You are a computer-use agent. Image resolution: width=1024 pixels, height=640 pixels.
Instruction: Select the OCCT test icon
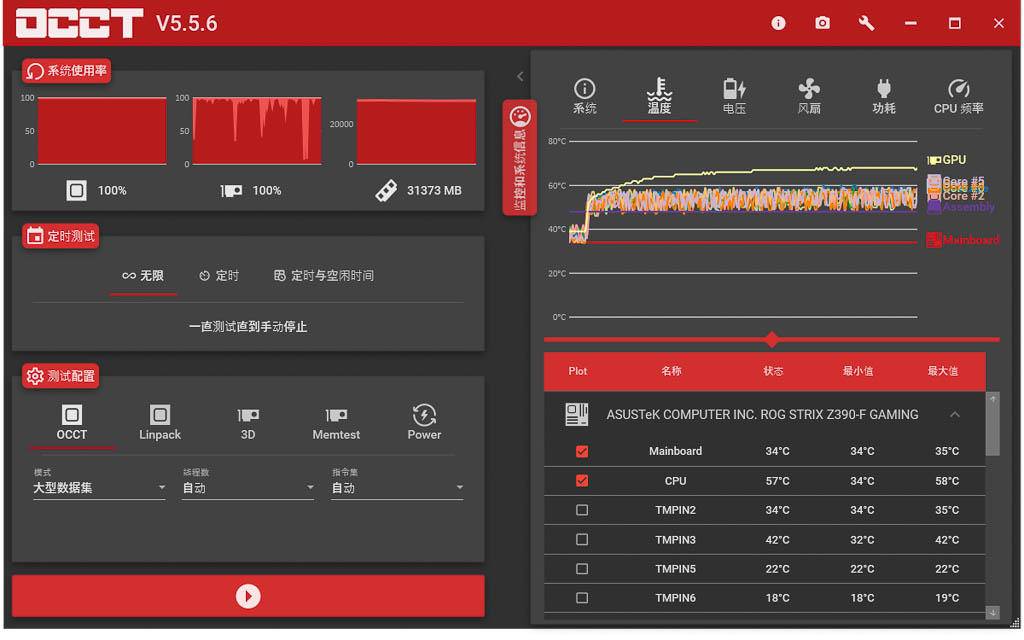point(72,415)
